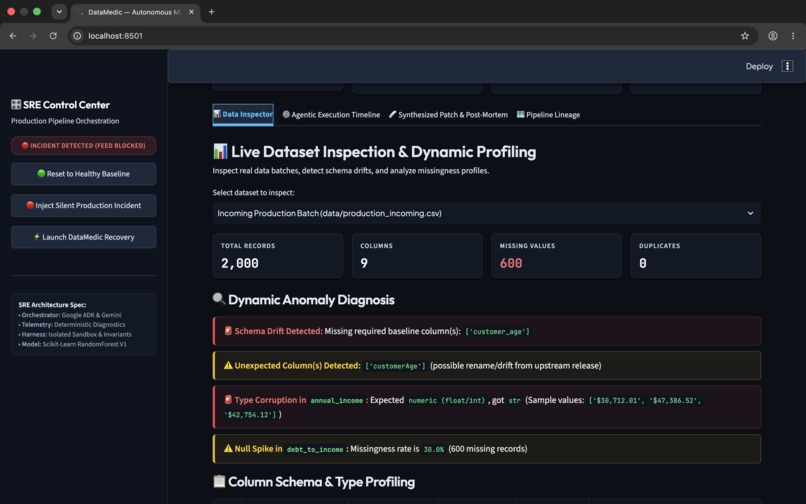
Task: Click Orchestrator: Google ADK & Gemini line
Action: [70, 315]
